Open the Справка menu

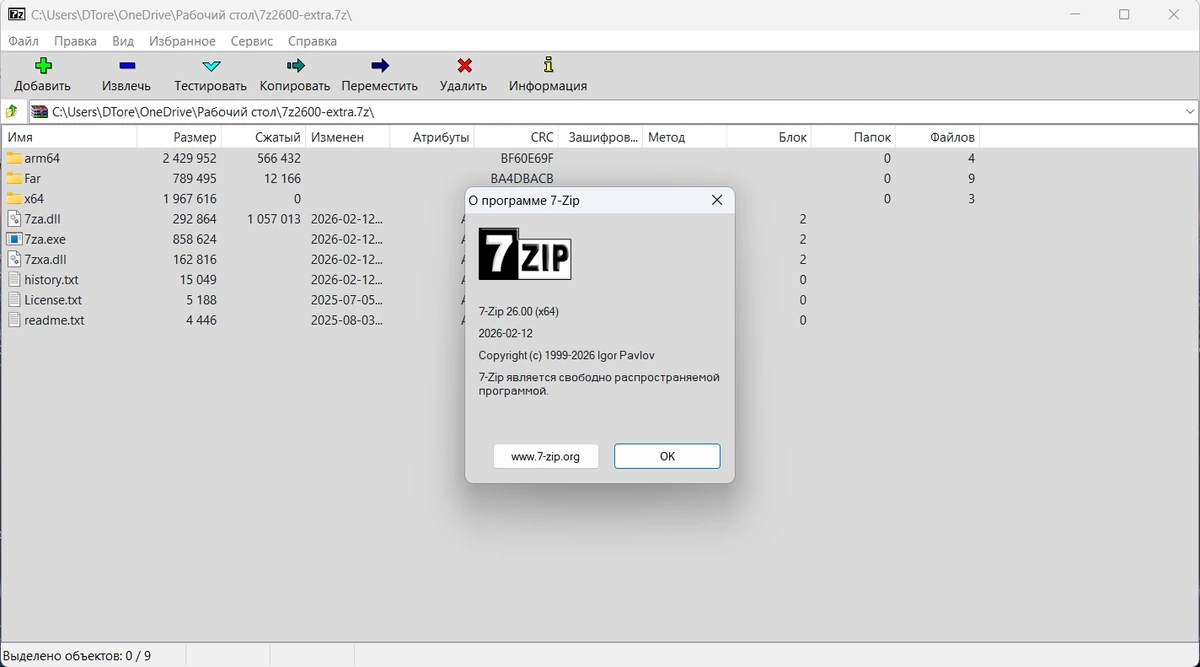312,41
